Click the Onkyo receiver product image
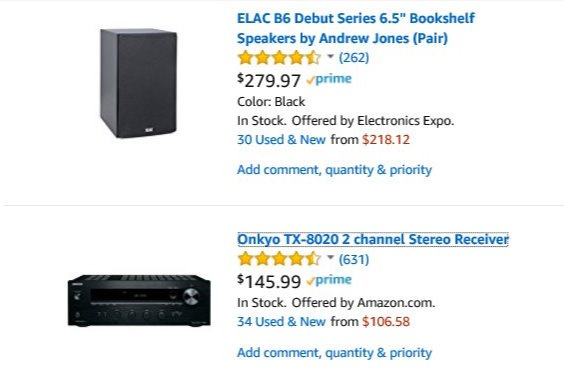Image resolution: width=564 pixels, height=378 pixels. [139, 301]
